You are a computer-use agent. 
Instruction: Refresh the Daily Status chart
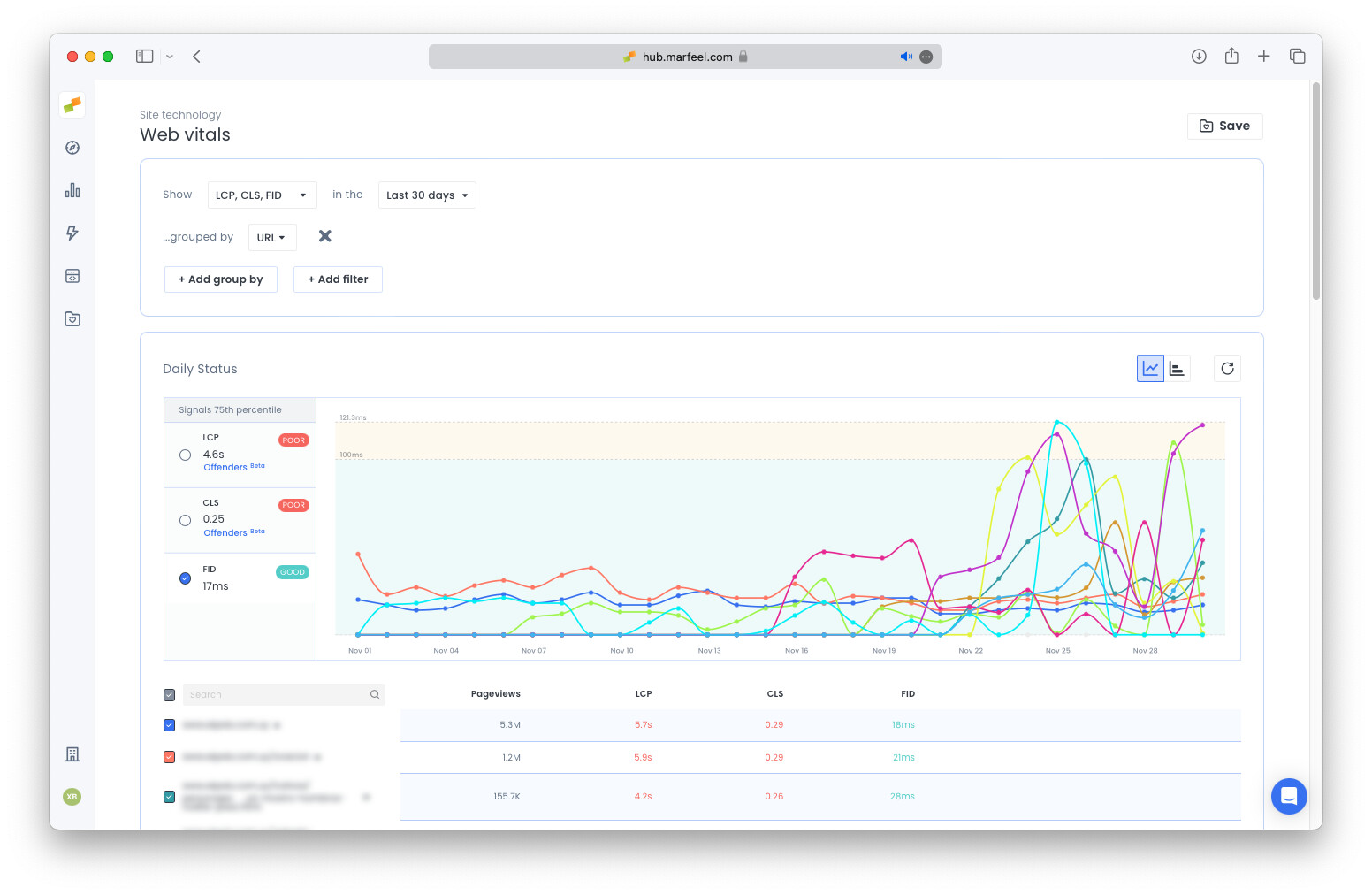tap(1227, 369)
